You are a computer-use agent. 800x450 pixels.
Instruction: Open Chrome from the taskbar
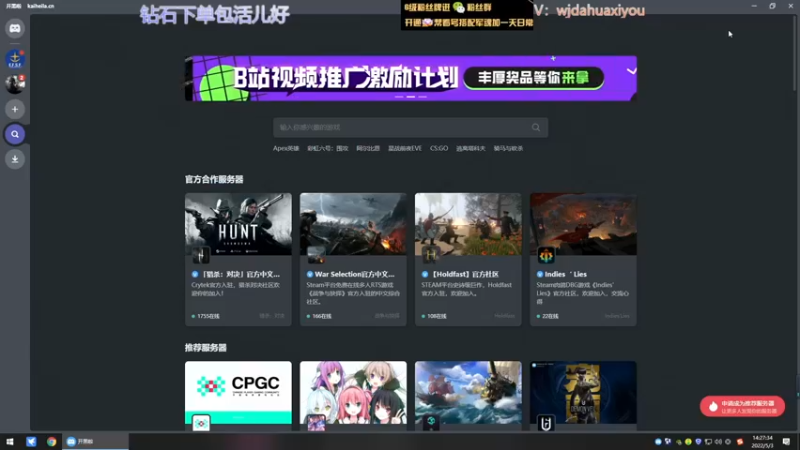pos(52,442)
